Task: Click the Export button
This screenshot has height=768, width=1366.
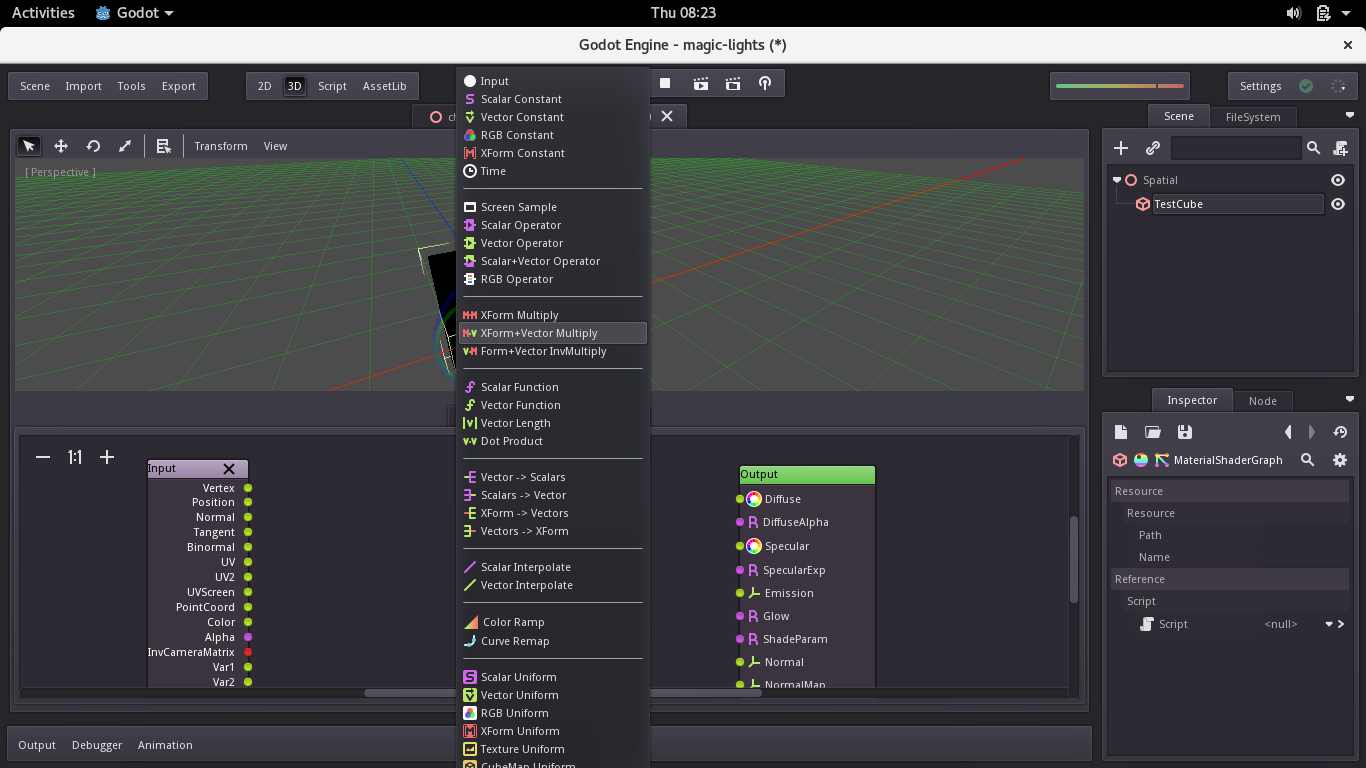Action: point(179,86)
